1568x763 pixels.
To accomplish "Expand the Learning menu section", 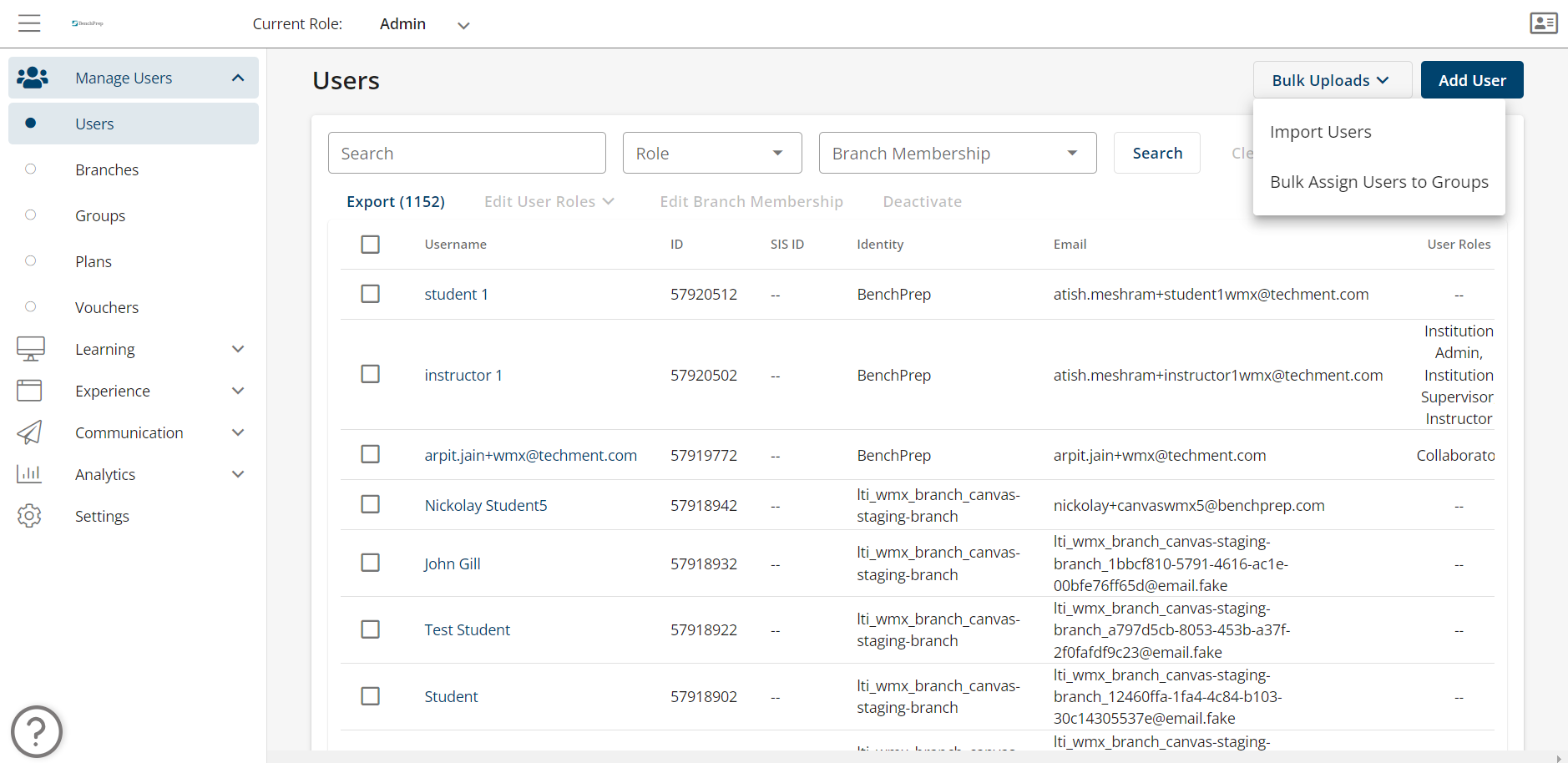I will coord(238,349).
